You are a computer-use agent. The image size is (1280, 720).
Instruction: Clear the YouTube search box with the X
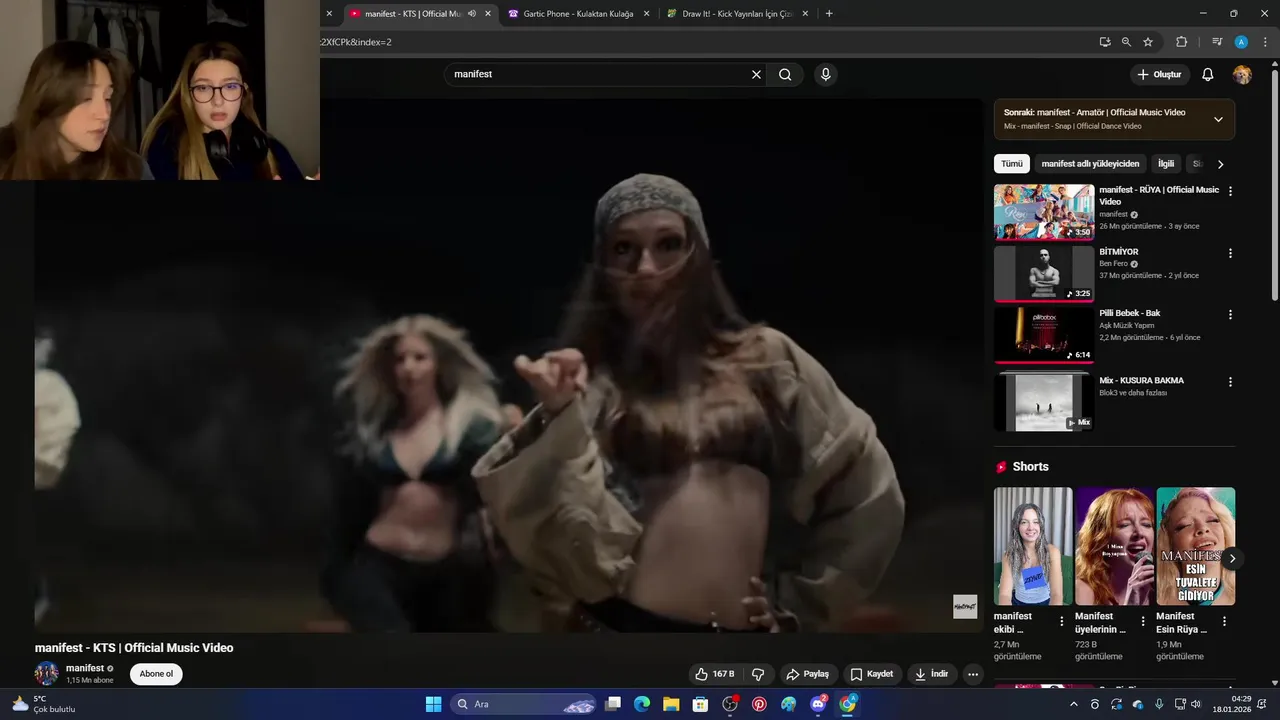click(756, 74)
